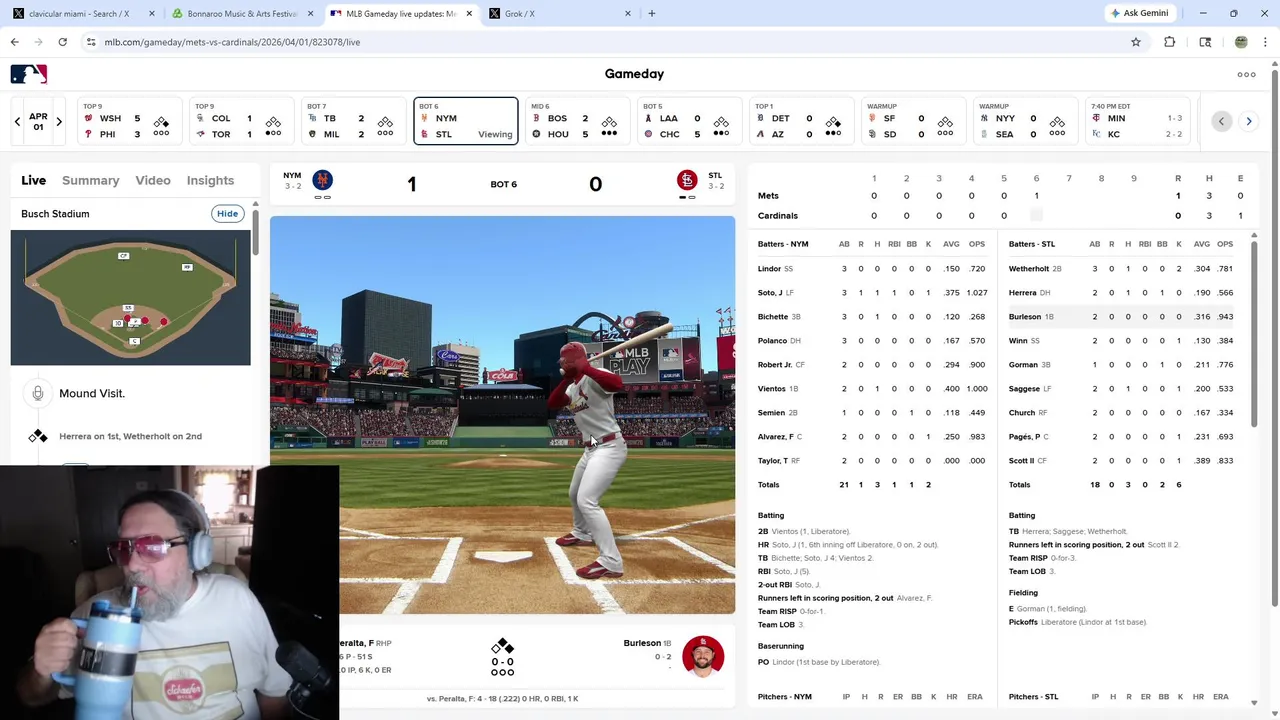Image resolution: width=1280 pixels, height=720 pixels.
Task: View site information icon in address bar
Action: (91, 42)
